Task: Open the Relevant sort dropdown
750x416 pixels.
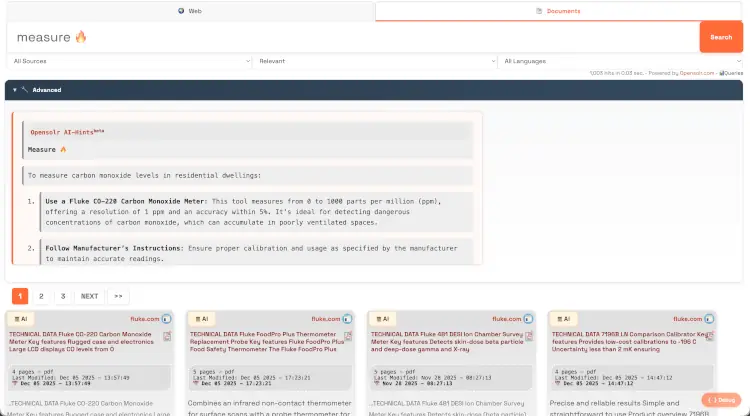Action: 375,61
